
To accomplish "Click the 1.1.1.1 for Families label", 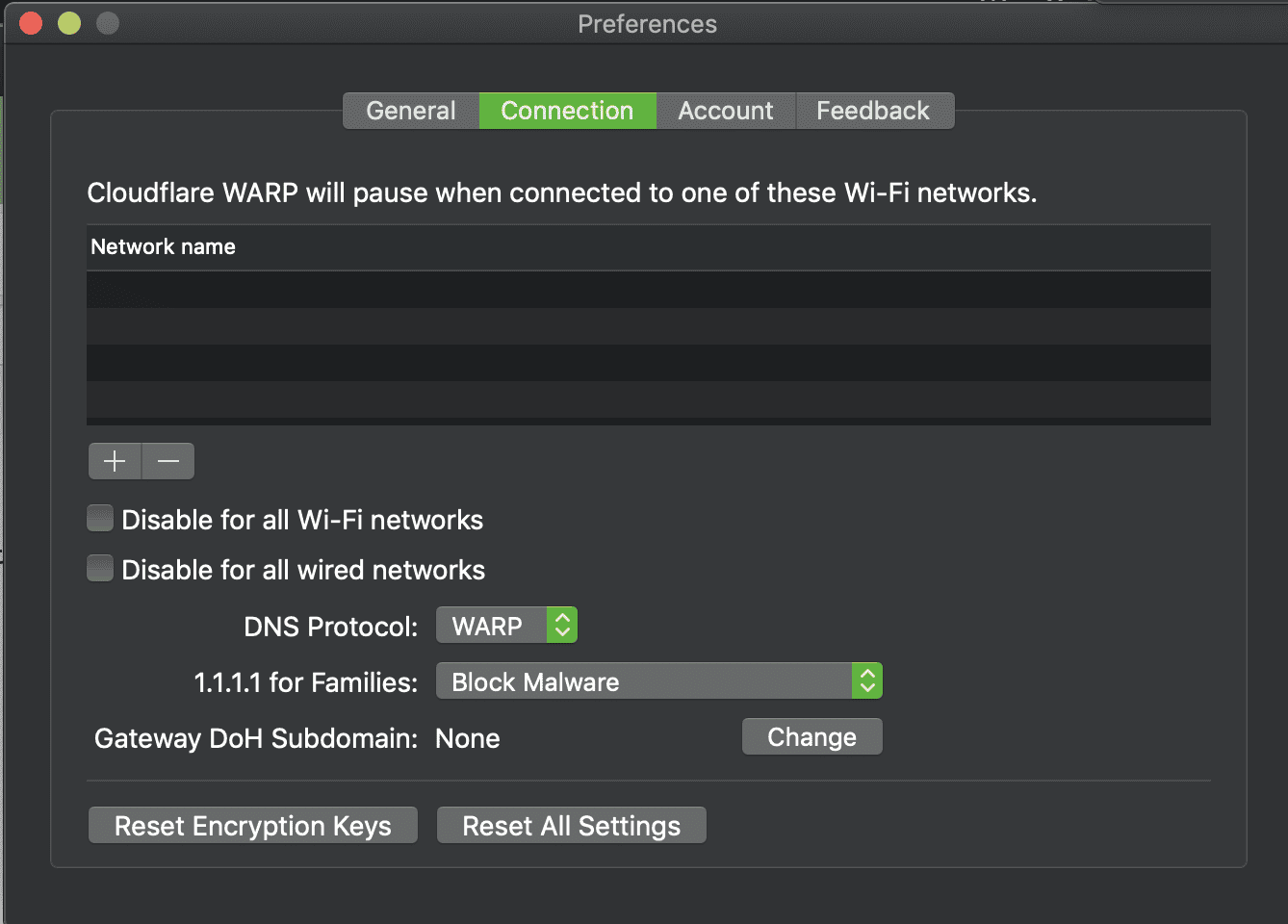I will point(306,682).
